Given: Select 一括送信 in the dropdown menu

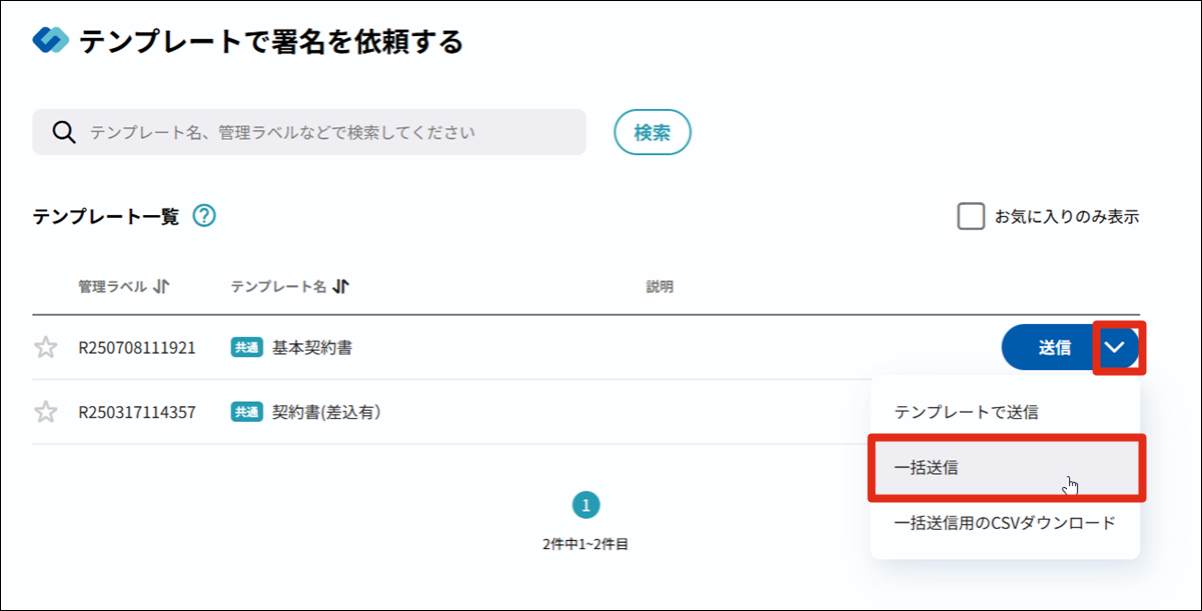Looking at the screenshot, I should (1004, 467).
